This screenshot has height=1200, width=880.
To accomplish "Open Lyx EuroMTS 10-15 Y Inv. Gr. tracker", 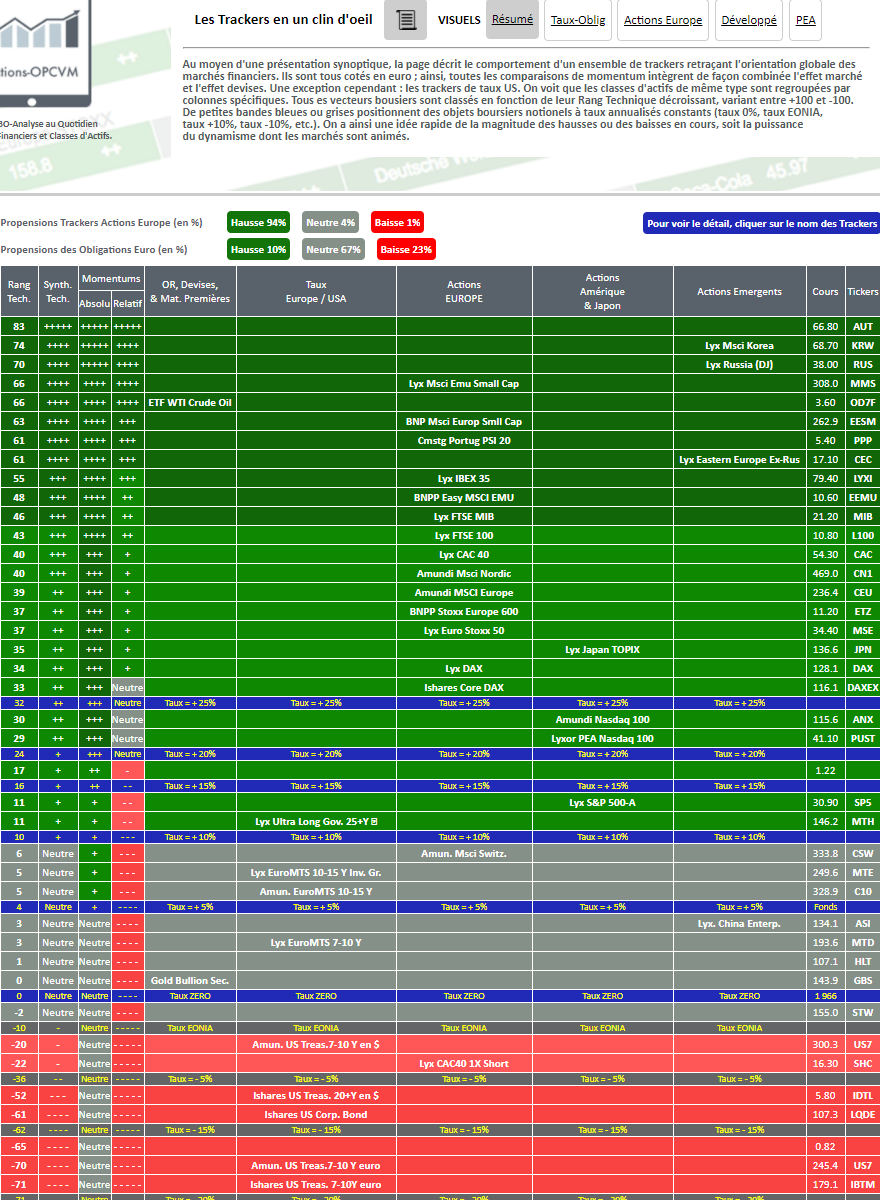I will point(316,872).
